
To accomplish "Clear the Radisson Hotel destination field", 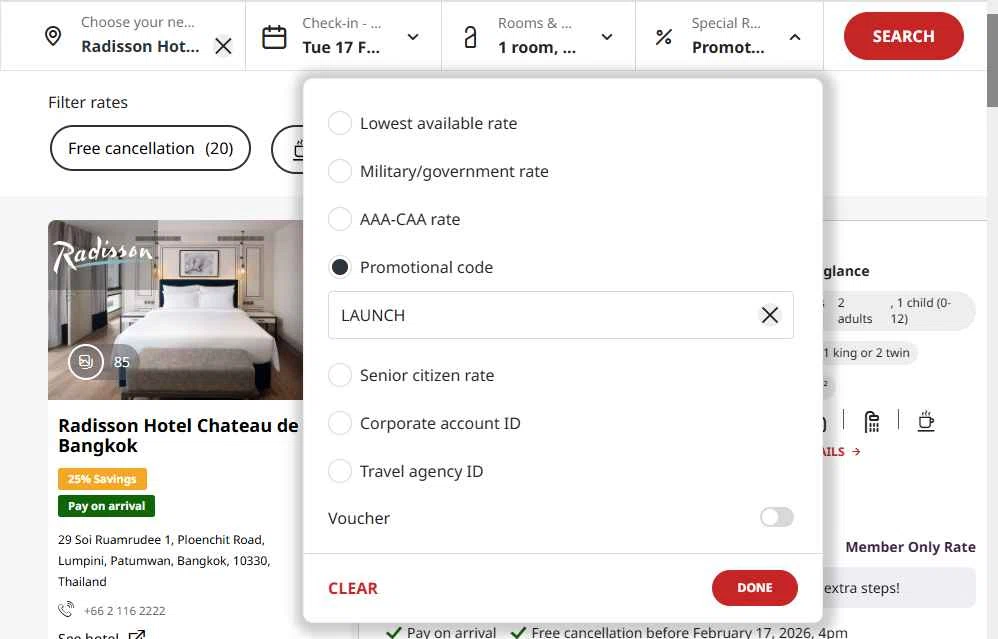I will [223, 46].
